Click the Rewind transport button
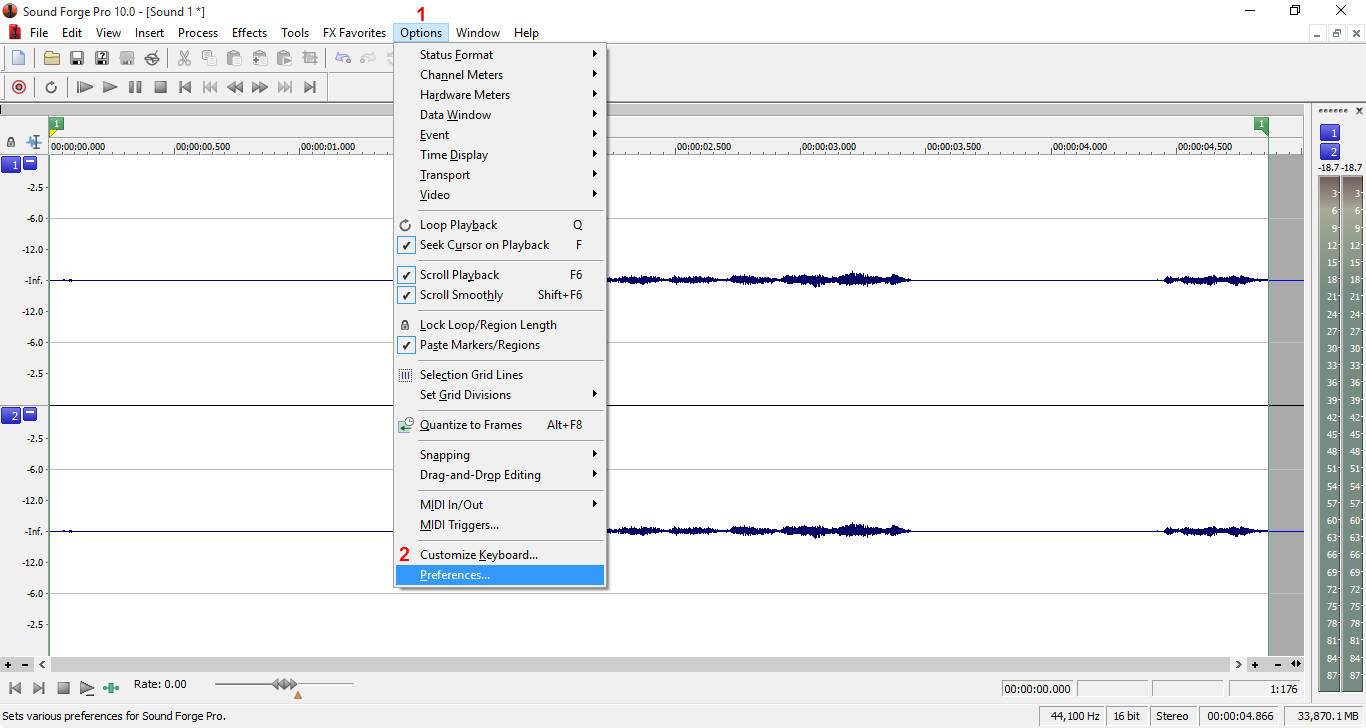 click(x=235, y=87)
